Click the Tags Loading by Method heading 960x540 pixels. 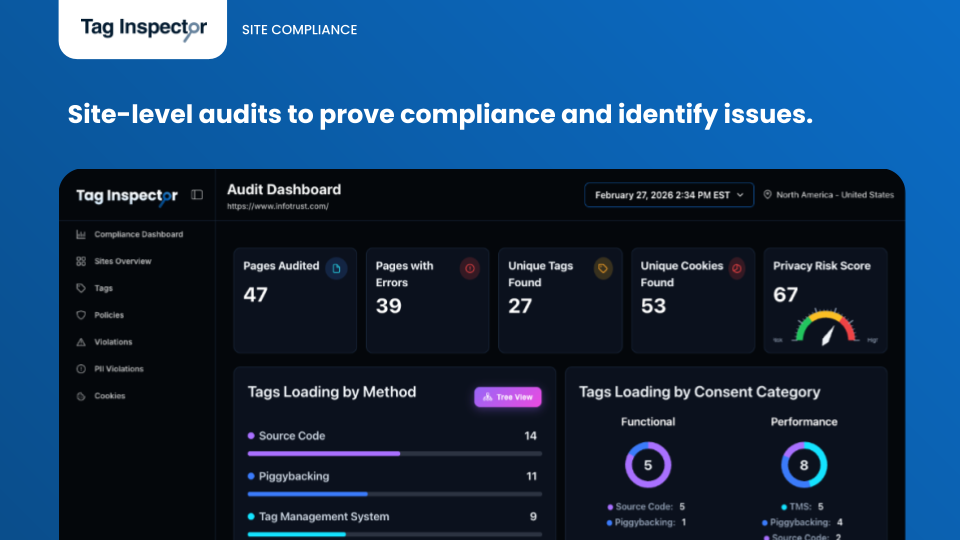click(x=332, y=392)
